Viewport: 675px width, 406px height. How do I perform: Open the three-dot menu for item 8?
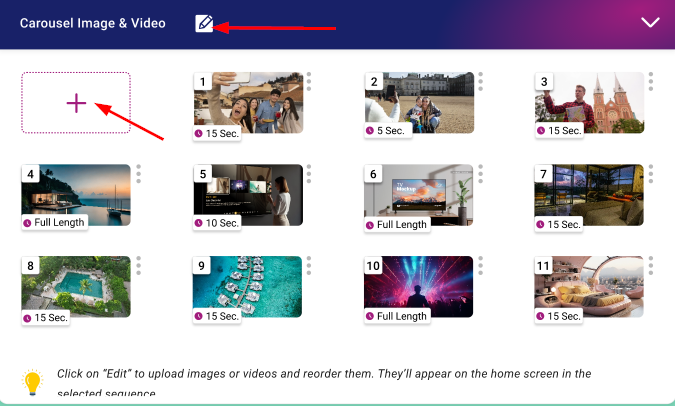139,266
